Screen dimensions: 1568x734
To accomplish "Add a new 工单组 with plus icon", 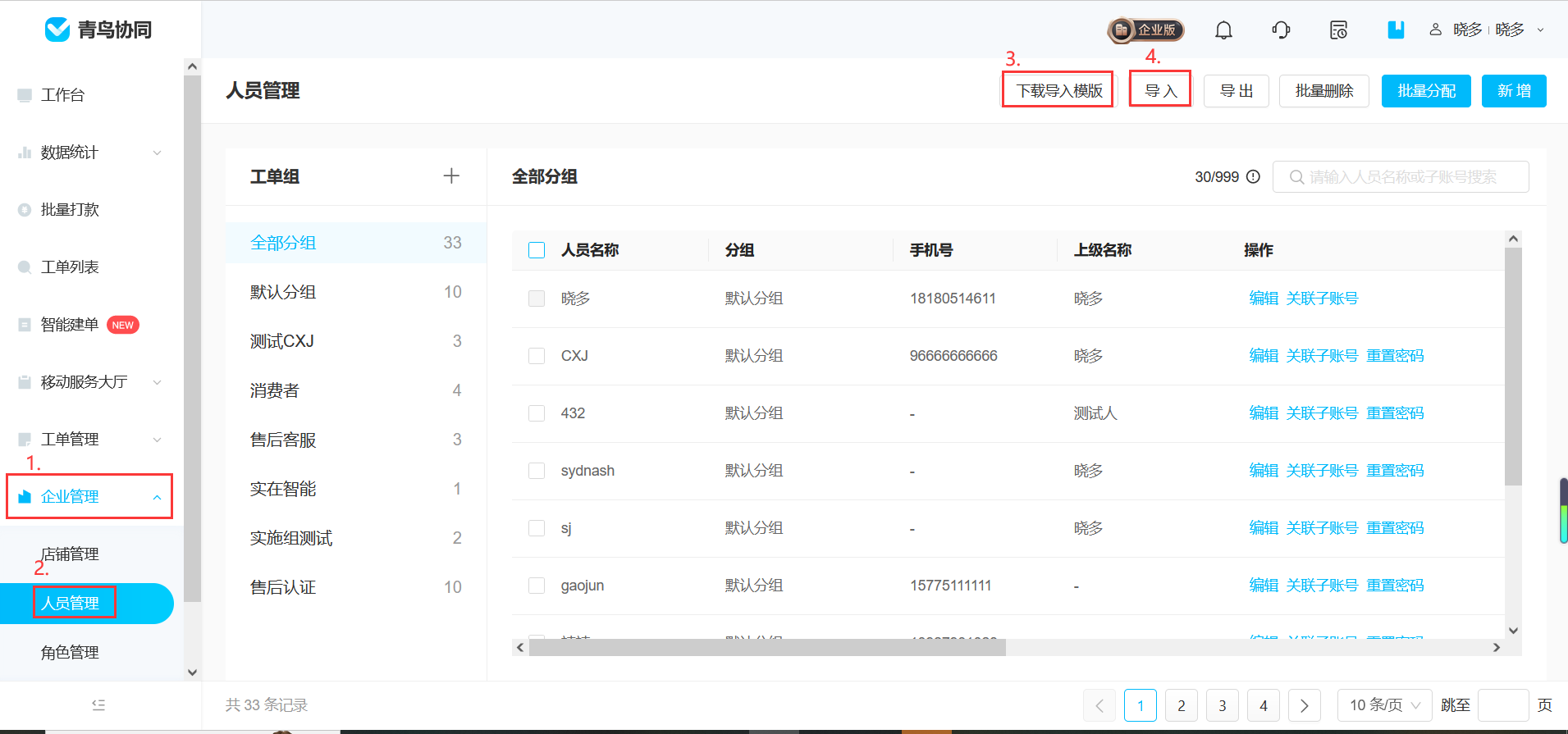I will click(x=451, y=176).
